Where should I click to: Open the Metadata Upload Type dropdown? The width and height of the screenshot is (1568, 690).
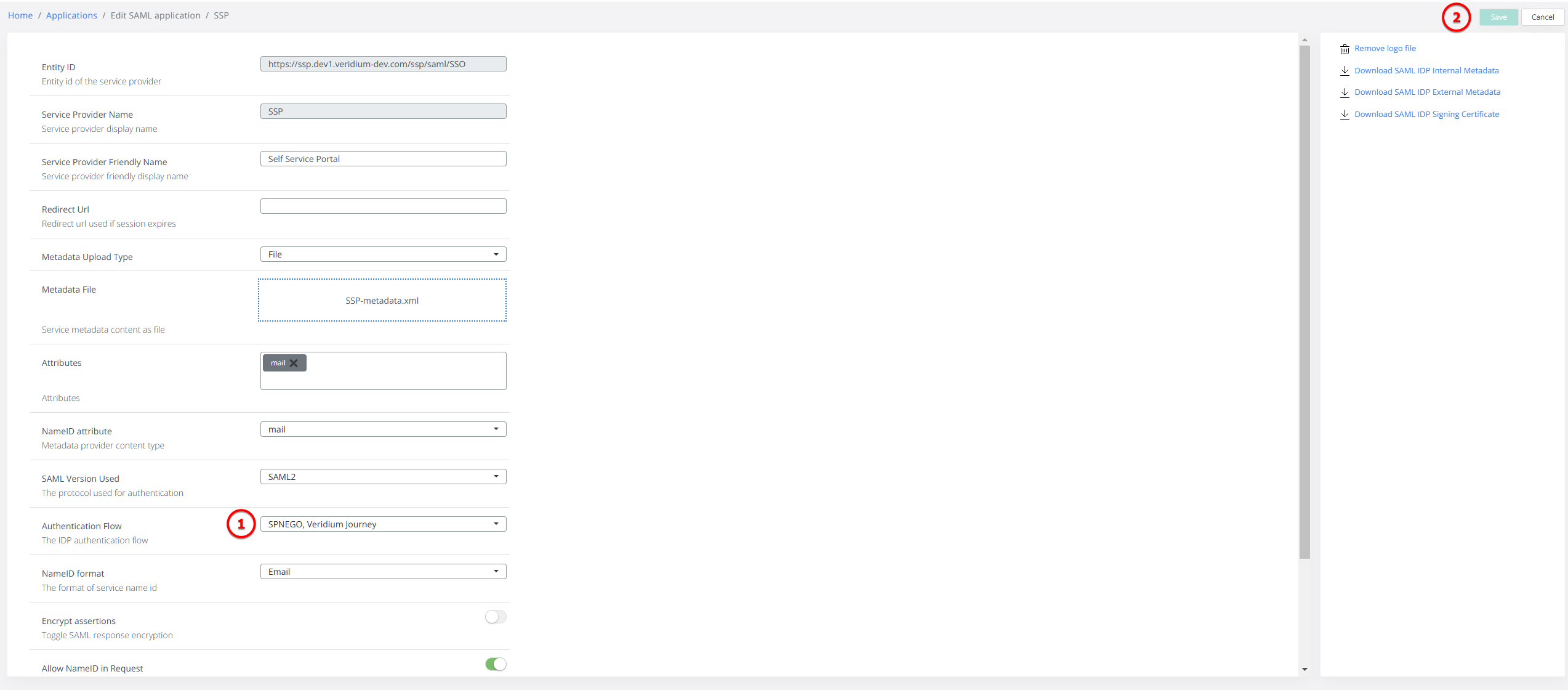[x=496, y=254]
